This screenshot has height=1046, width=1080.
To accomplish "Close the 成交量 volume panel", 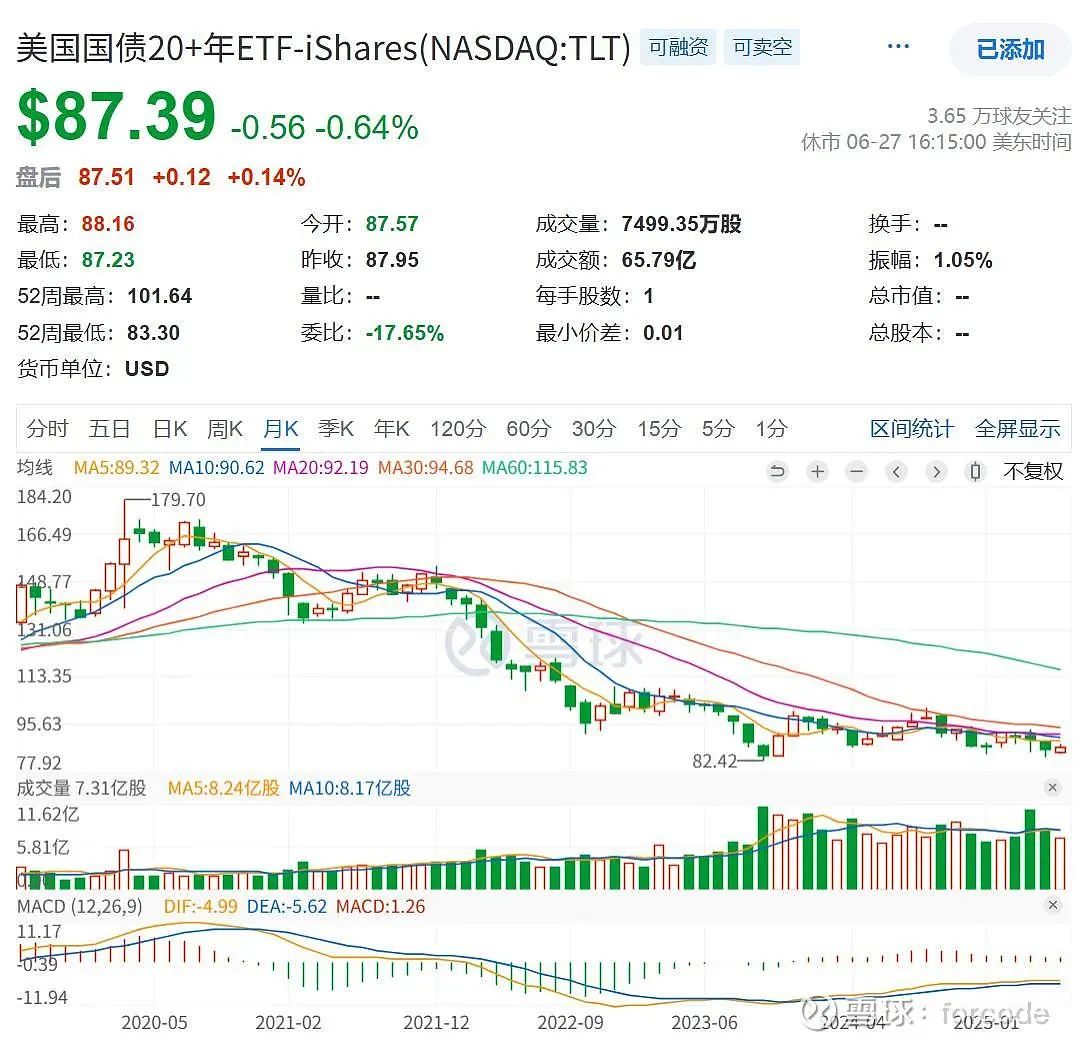I will click(x=1052, y=787).
